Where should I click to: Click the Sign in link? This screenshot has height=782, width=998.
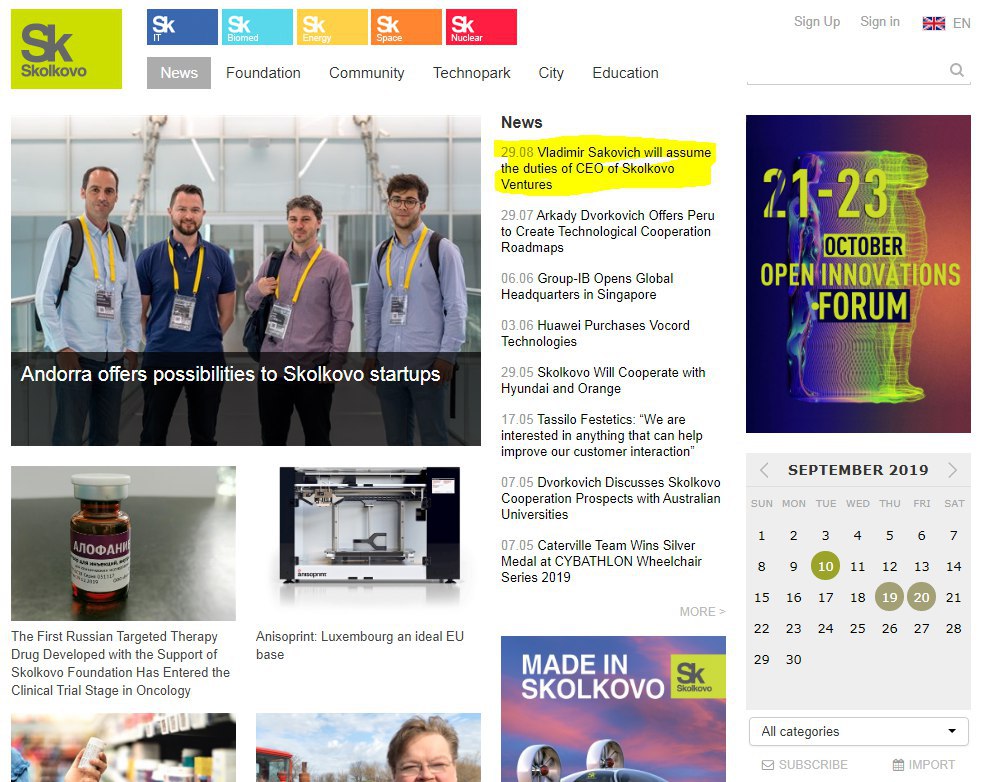[x=880, y=22]
